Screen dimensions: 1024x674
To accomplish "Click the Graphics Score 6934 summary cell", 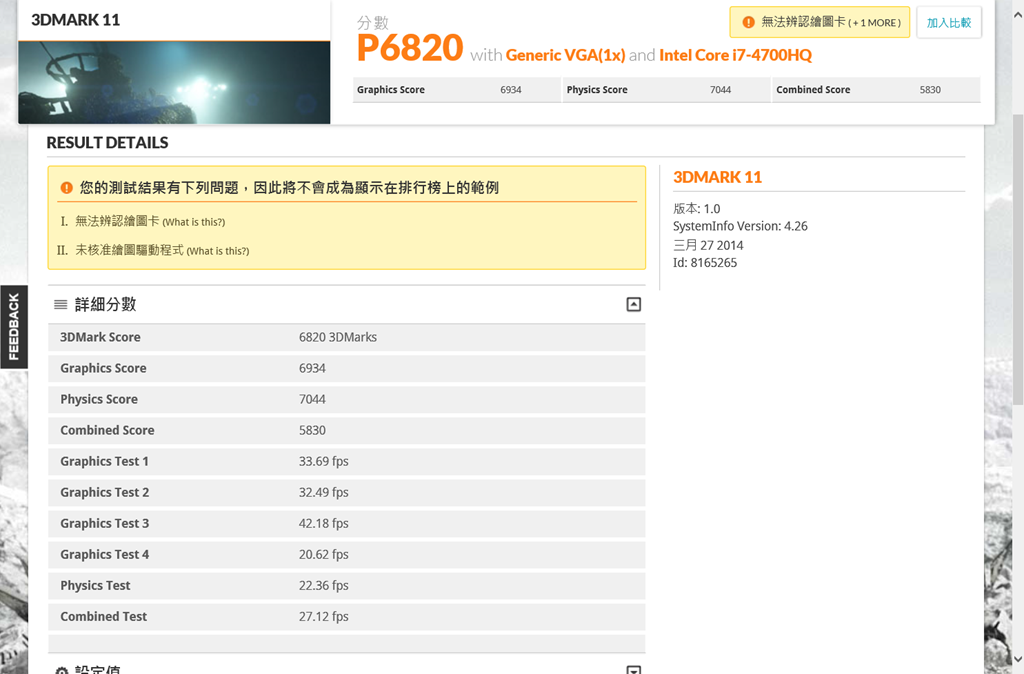I will coord(457,89).
